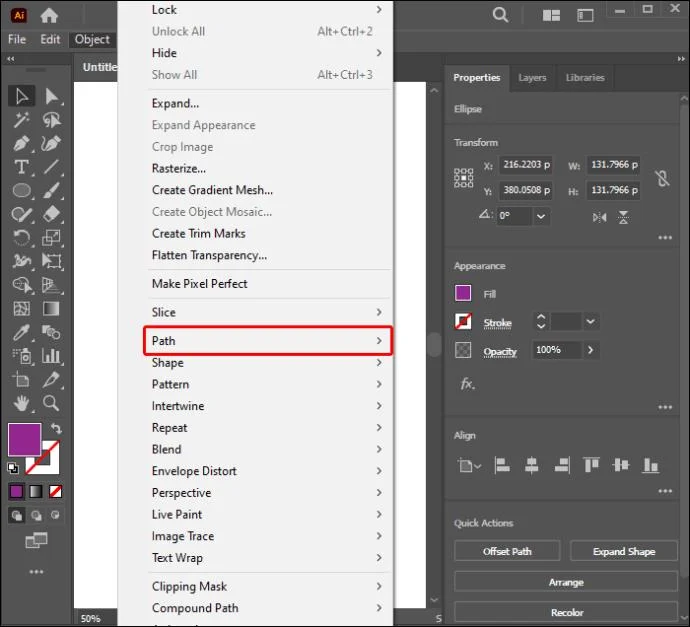Screen dimensions: 690x627
Task: Show more Appearance options
Action: tap(665, 407)
